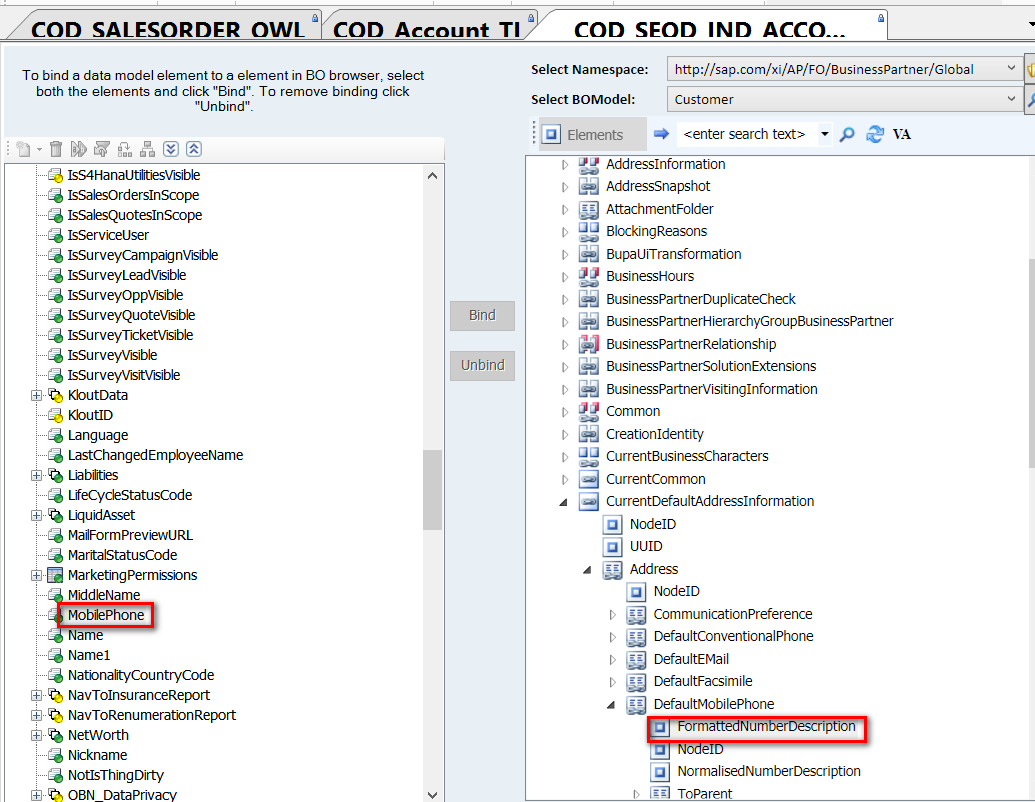The height and width of the screenshot is (802, 1035).
Task: Select NormalisedNumberDescription element
Action: point(769,772)
